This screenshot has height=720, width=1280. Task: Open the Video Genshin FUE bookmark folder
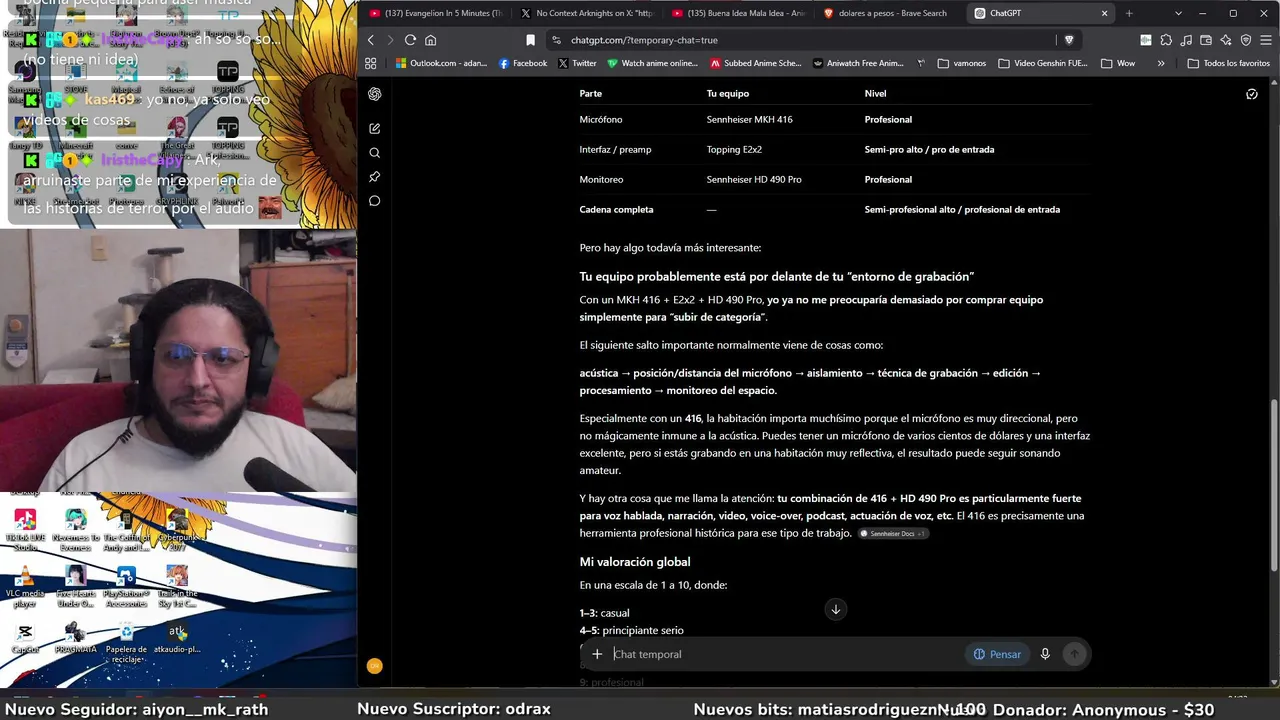tap(1042, 63)
